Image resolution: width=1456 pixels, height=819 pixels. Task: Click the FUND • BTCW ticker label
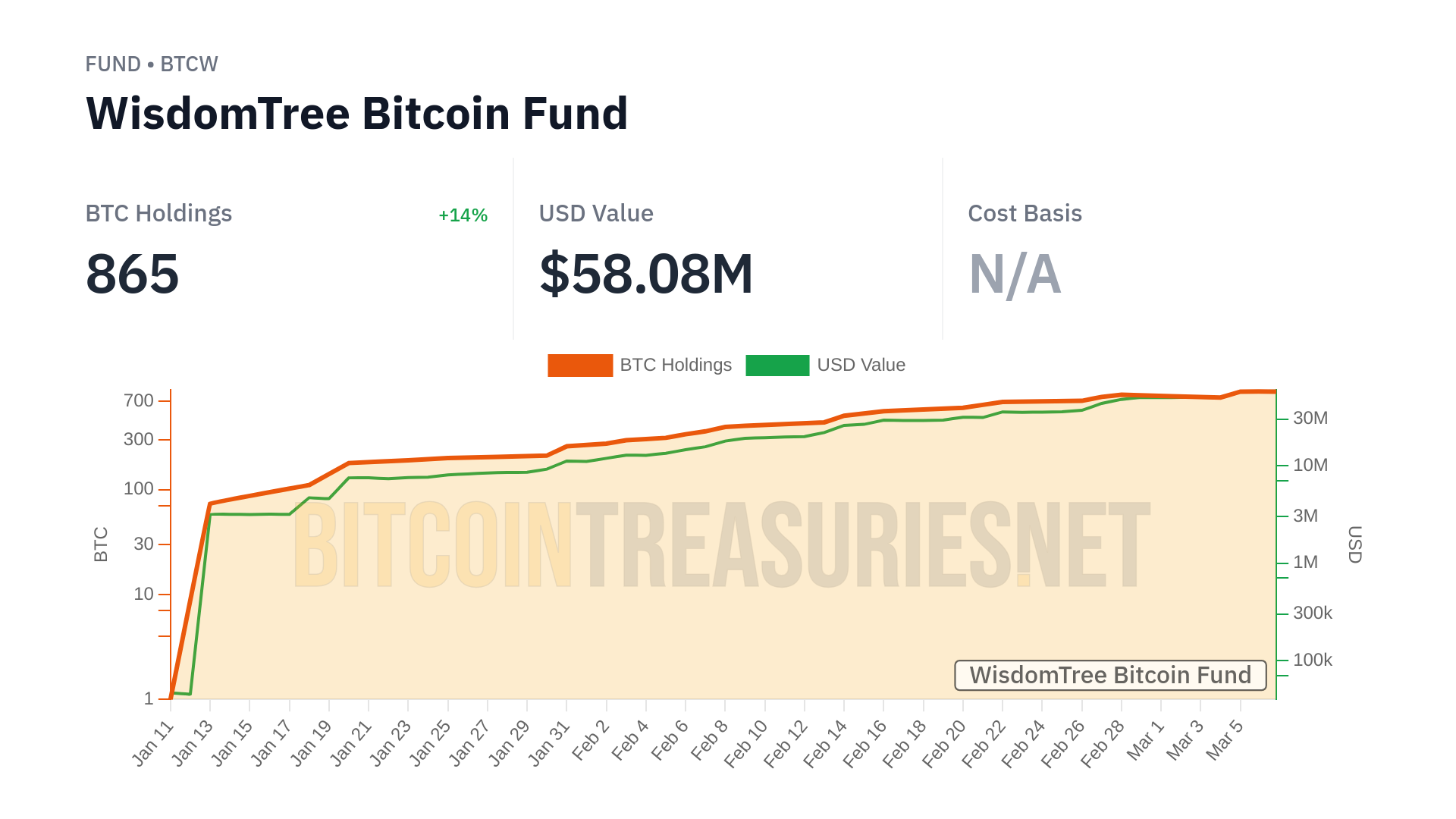152,64
